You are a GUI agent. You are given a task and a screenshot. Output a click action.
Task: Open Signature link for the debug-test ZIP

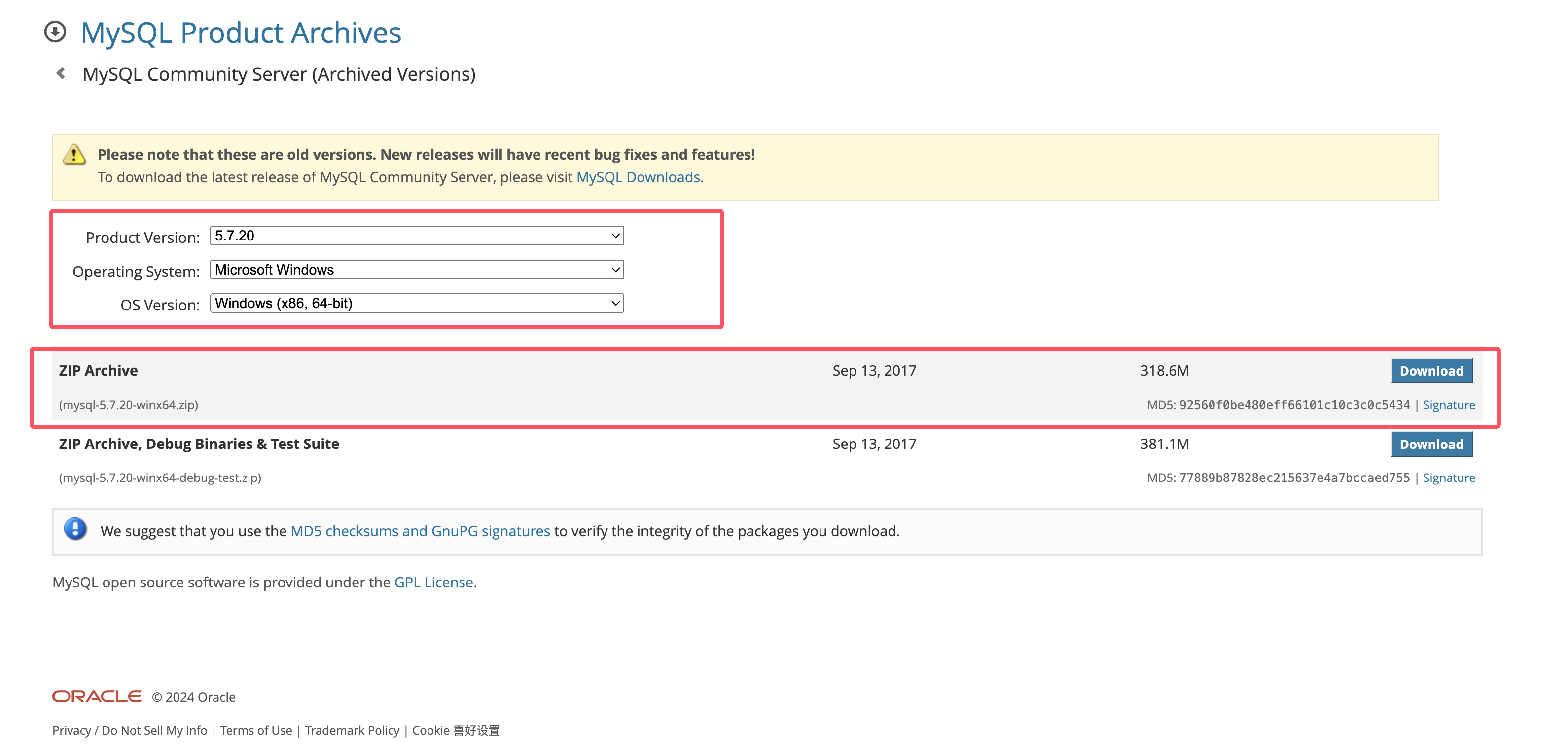pos(1449,478)
